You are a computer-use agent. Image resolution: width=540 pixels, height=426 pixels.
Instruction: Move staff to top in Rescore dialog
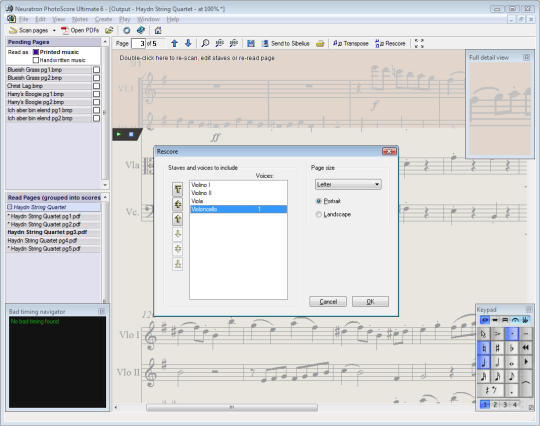click(178, 189)
